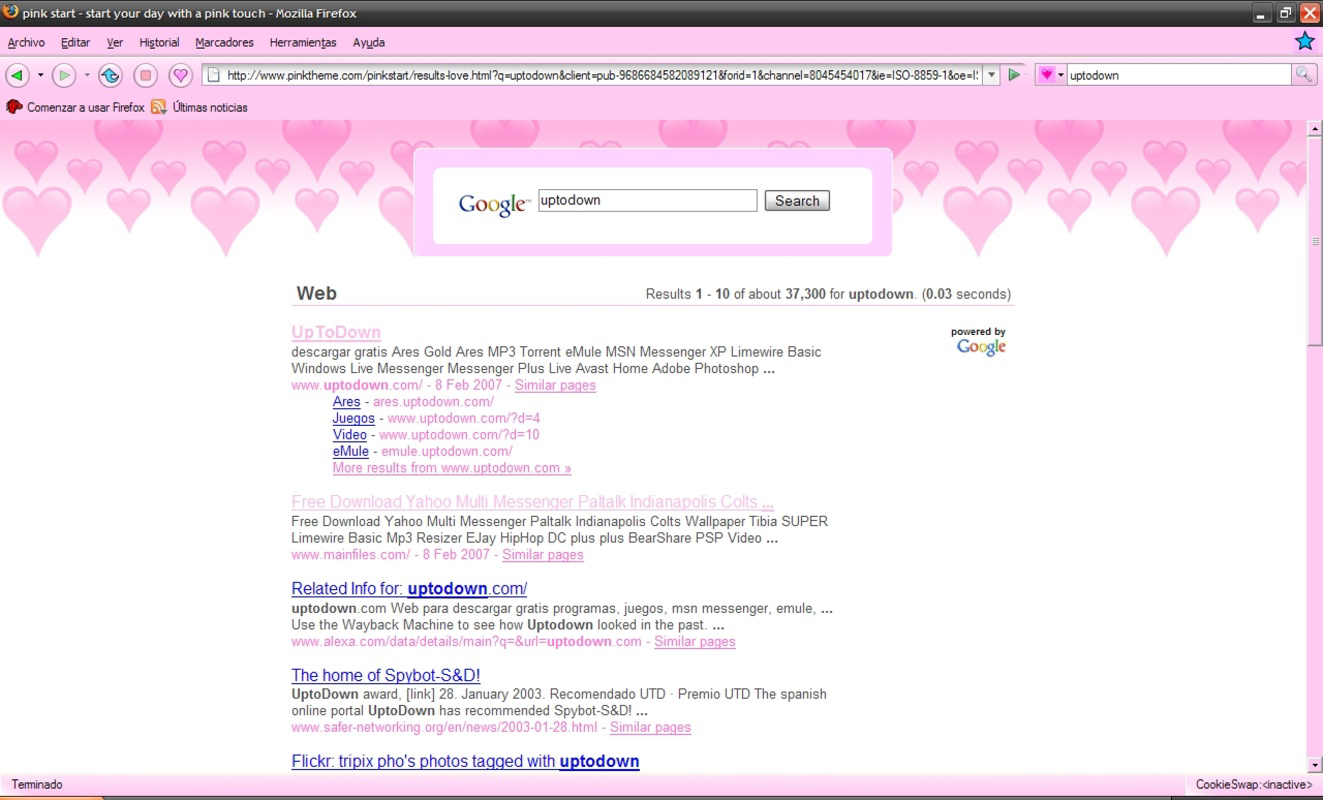This screenshot has height=800, width=1323.
Task: Open The home of Spybot-S&D! result
Action: [386, 675]
